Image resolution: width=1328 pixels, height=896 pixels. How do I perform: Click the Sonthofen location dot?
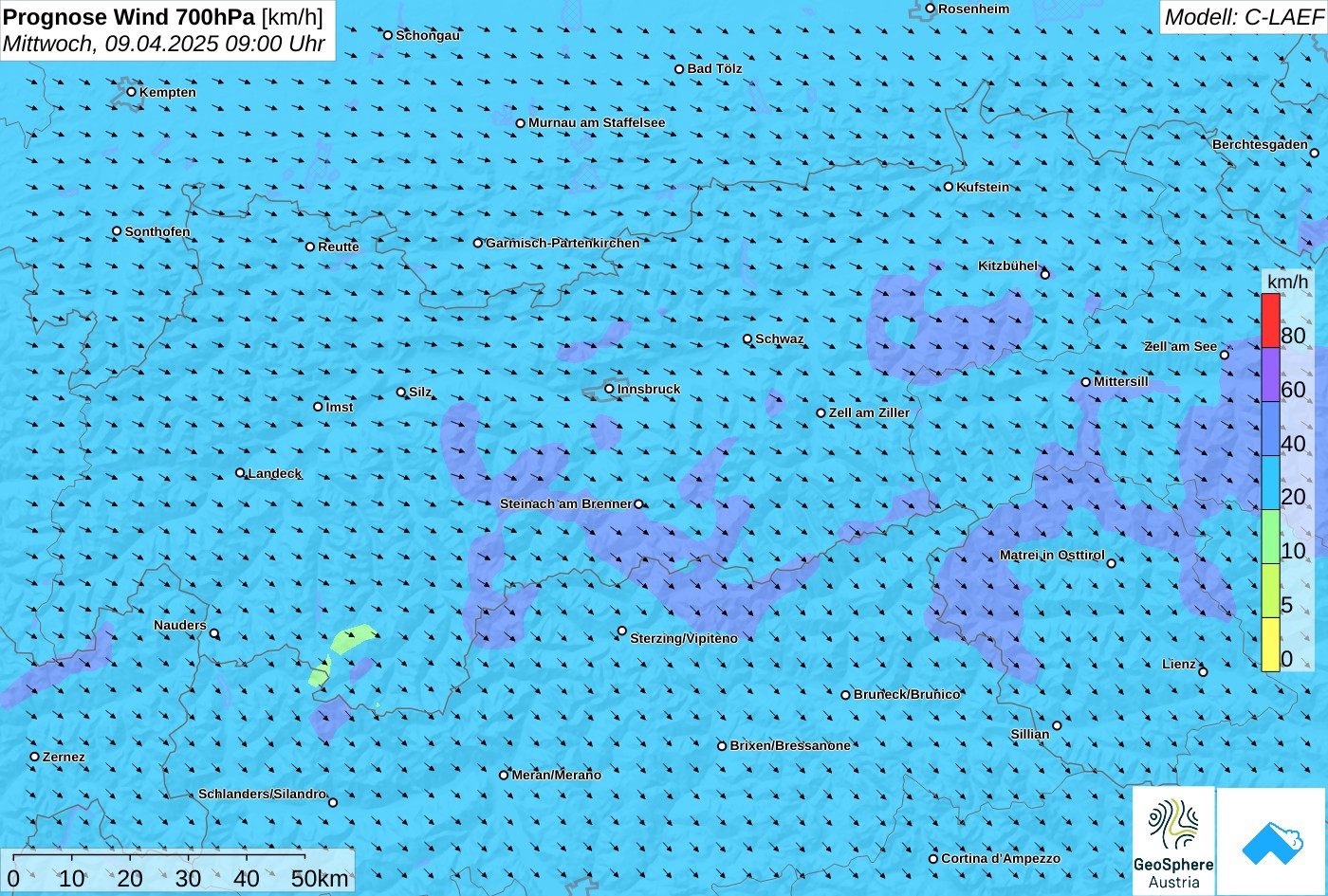coord(117,231)
